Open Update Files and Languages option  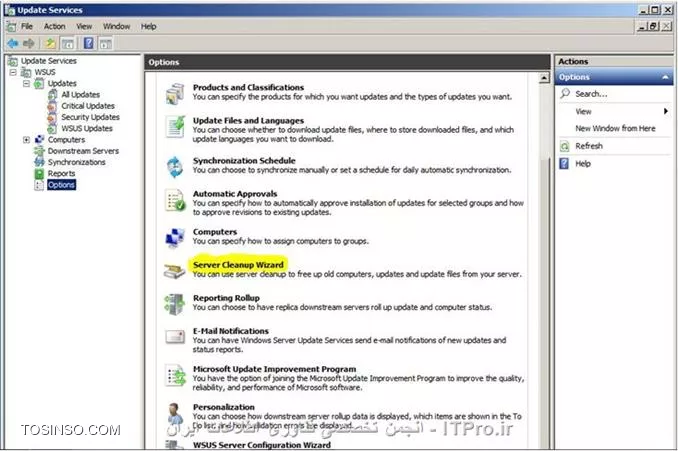click(x=248, y=121)
